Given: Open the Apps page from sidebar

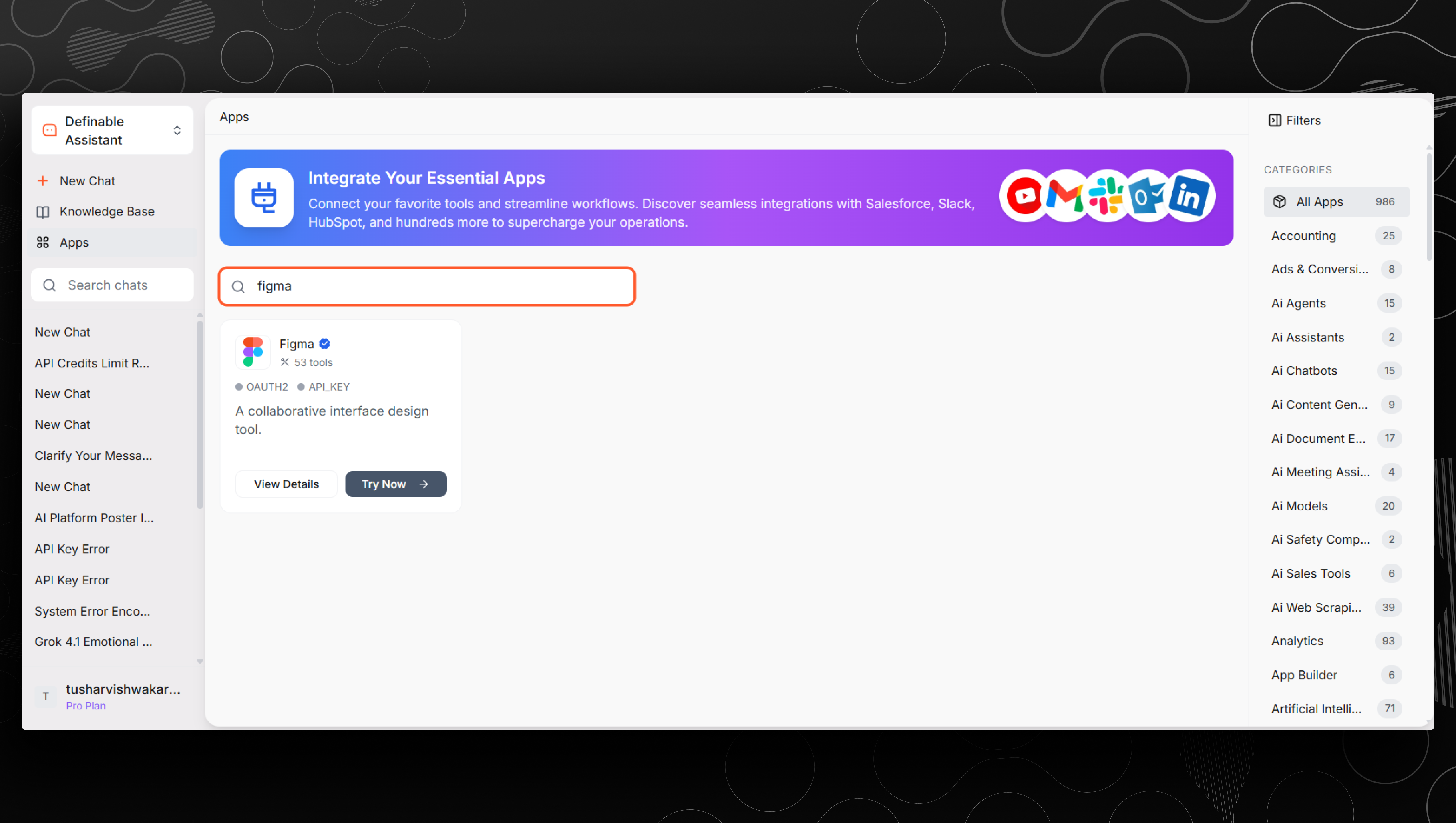Looking at the screenshot, I should coord(112,243).
